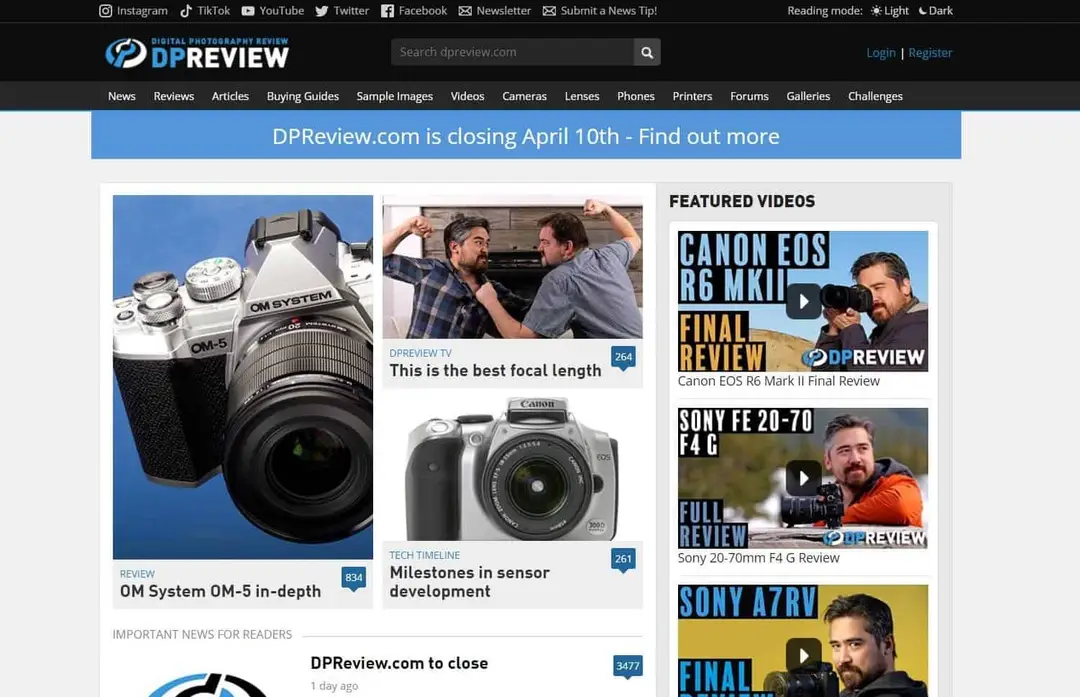The image size is (1080, 697).
Task: Click the 261 comments bubble
Action: click(623, 559)
